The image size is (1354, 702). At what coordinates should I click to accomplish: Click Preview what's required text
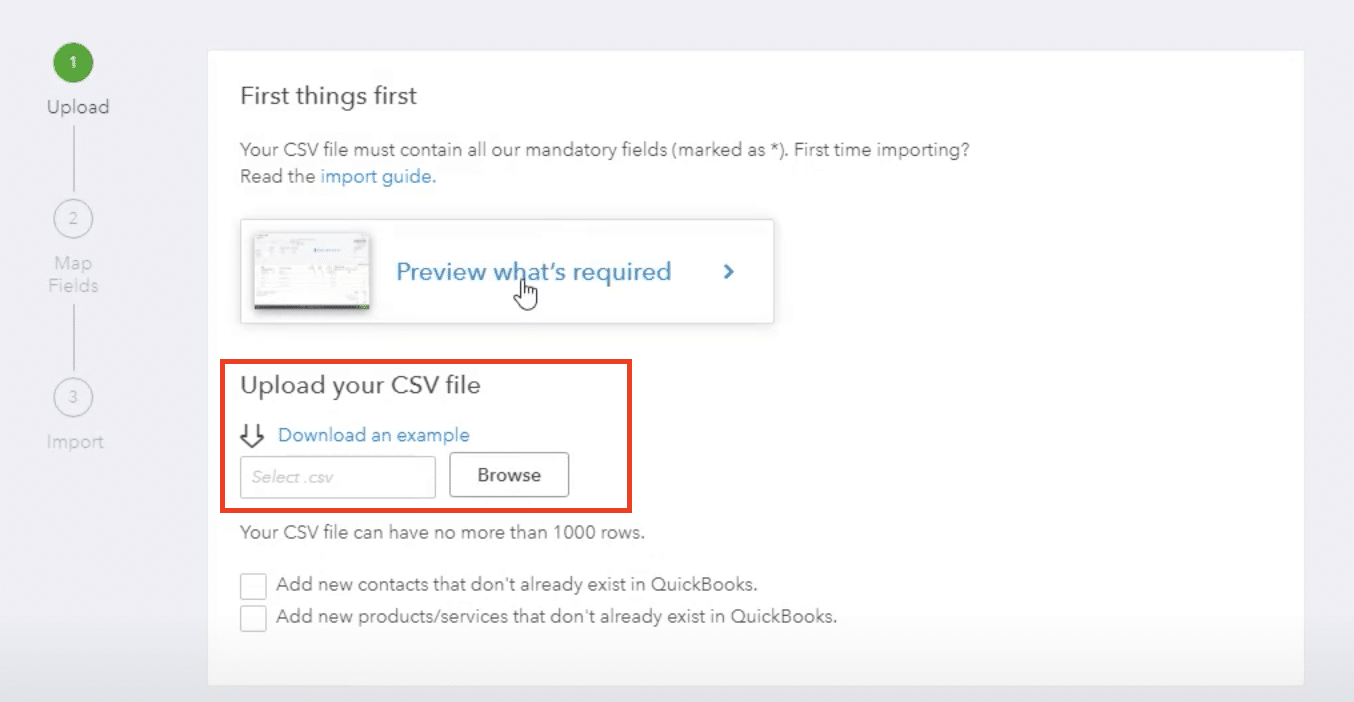click(533, 271)
